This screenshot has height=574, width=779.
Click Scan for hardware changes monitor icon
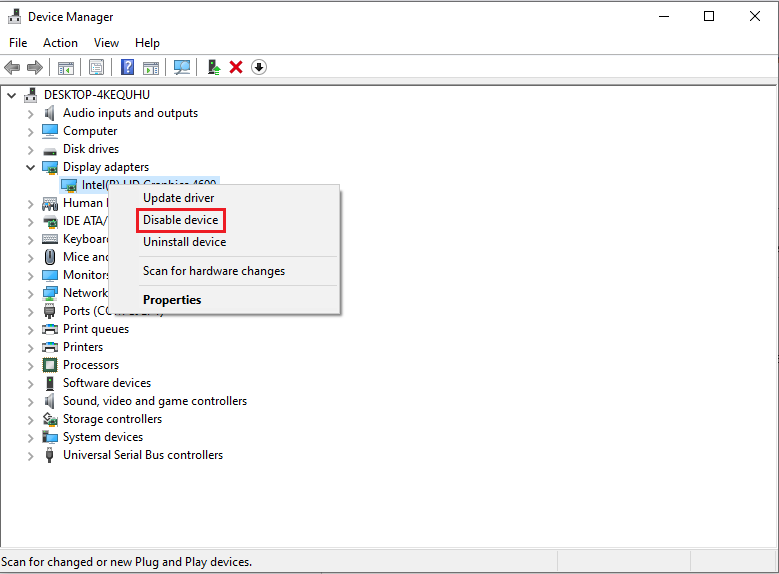tap(181, 67)
